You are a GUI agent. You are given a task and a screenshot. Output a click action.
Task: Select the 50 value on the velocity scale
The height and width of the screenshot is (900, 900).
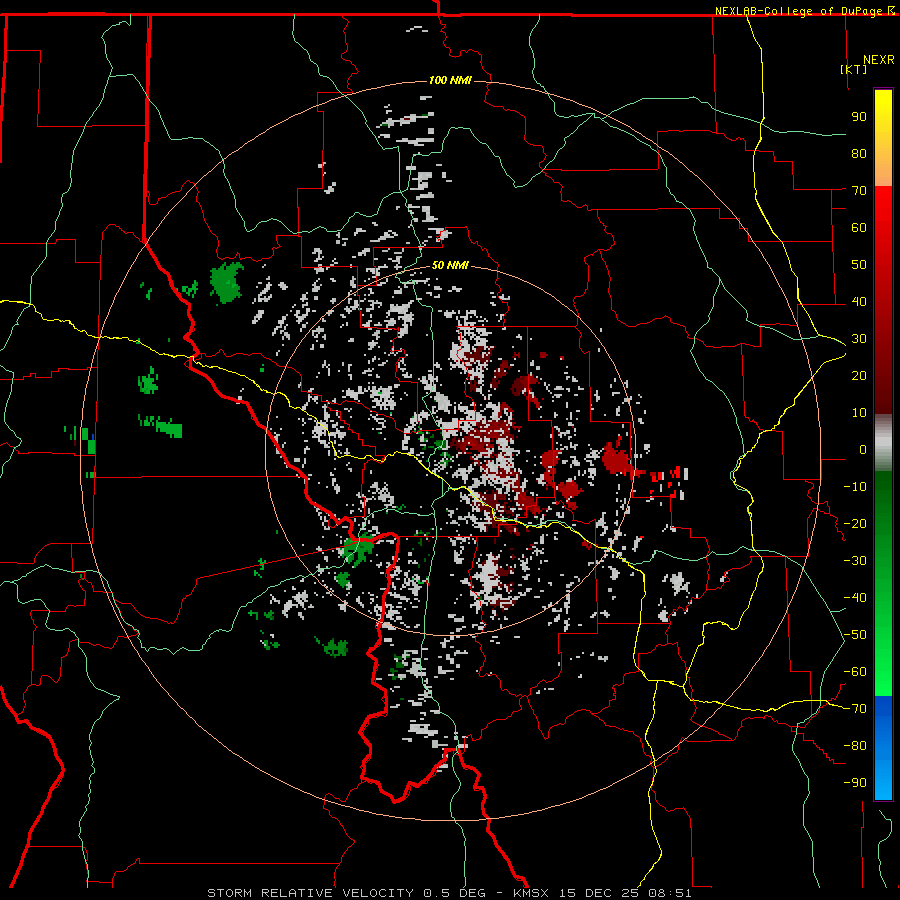click(859, 265)
